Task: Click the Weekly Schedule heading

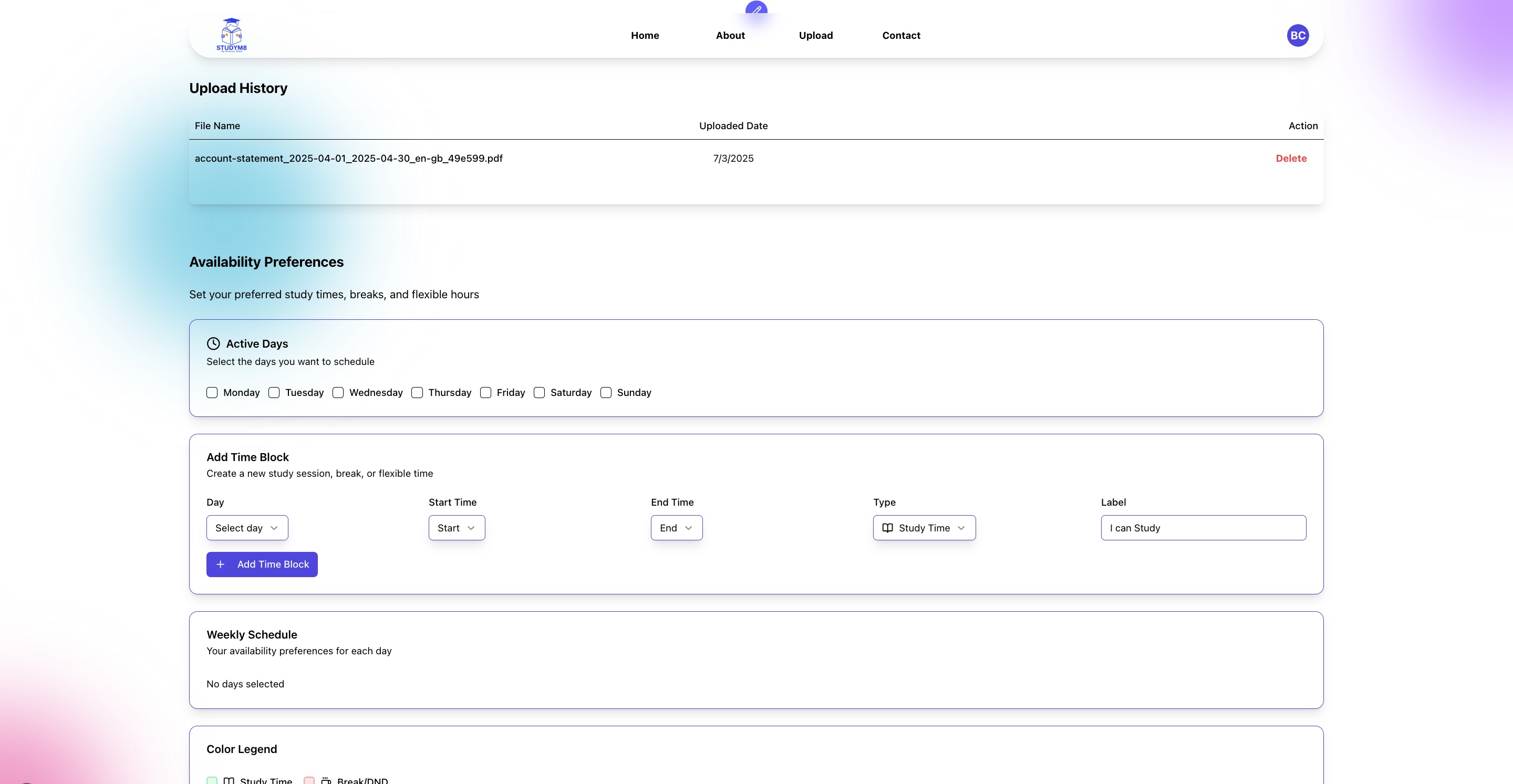Action: (252, 635)
